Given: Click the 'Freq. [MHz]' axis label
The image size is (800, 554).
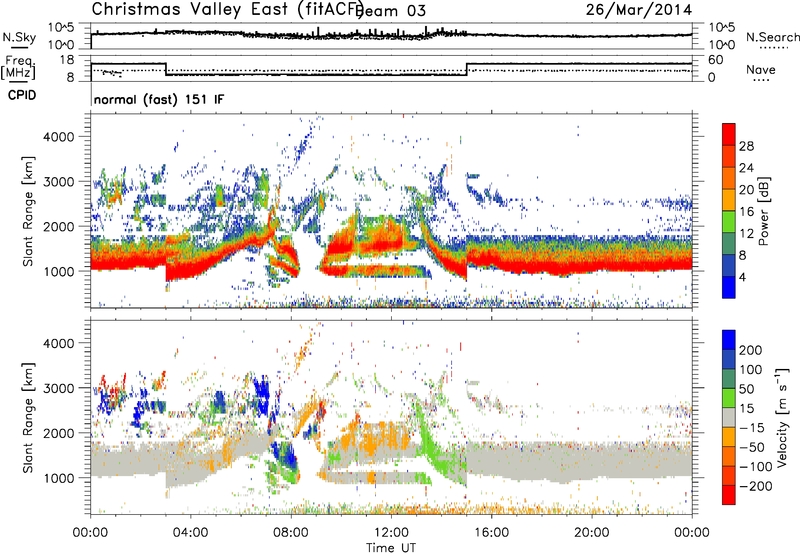Looking at the screenshot, I should tap(18, 68).
